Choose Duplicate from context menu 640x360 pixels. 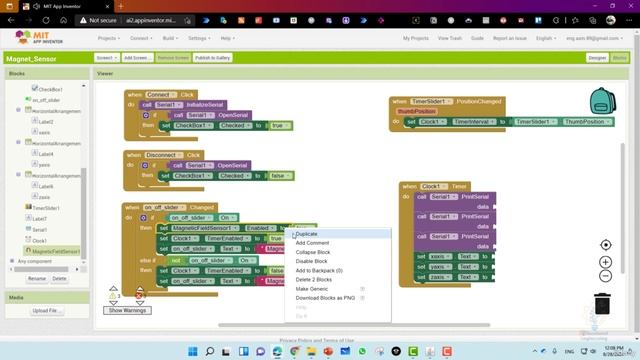(x=338, y=234)
